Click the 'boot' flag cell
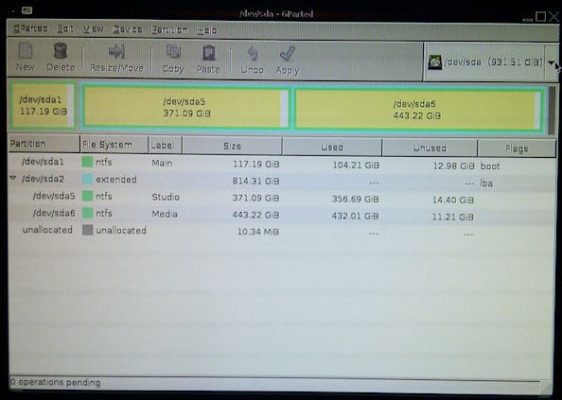Image resolution: width=562 pixels, height=400 pixels. (490, 166)
